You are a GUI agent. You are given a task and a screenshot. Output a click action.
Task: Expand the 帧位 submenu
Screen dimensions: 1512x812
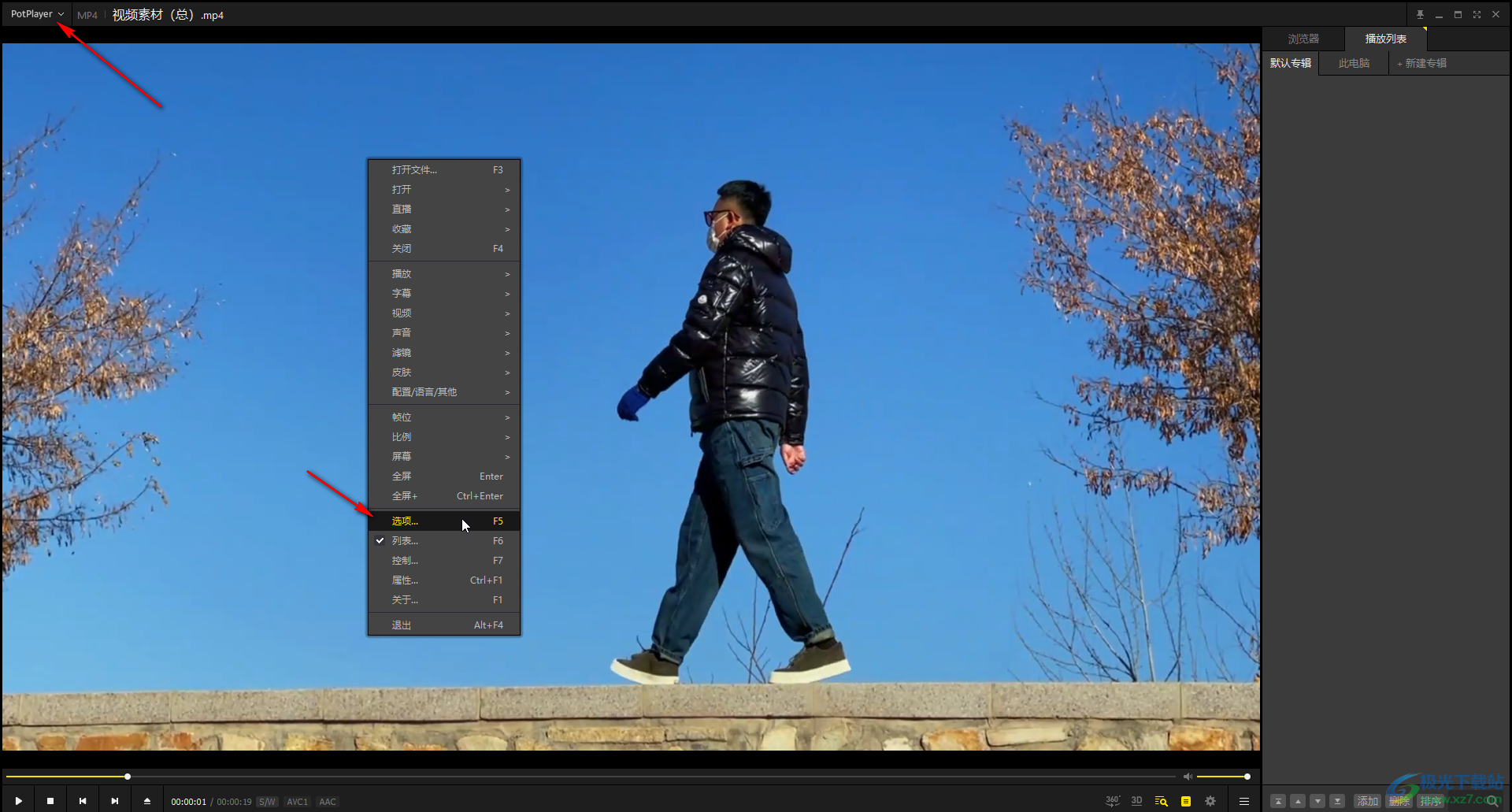click(444, 417)
